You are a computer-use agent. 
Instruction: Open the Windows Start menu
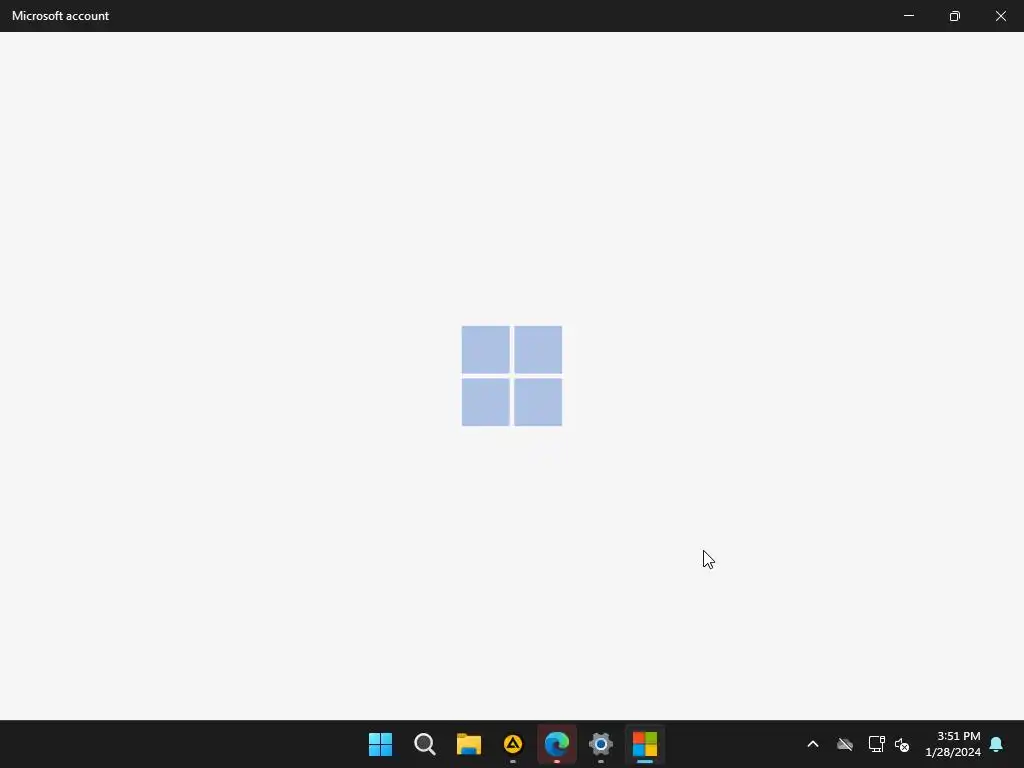(x=380, y=744)
